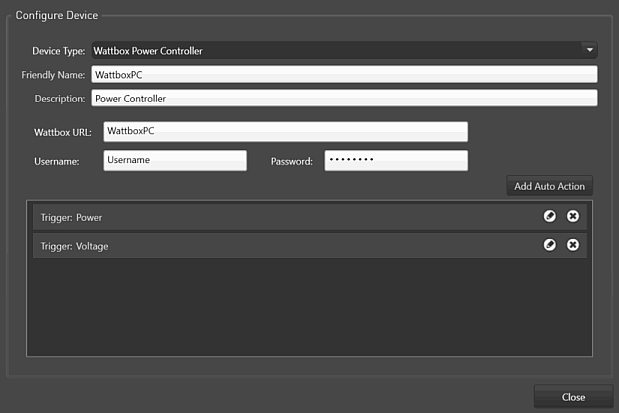Remove the Trigger: Voltage auto action
Screen dimensions: 619x413
pyautogui.click(x=573, y=245)
